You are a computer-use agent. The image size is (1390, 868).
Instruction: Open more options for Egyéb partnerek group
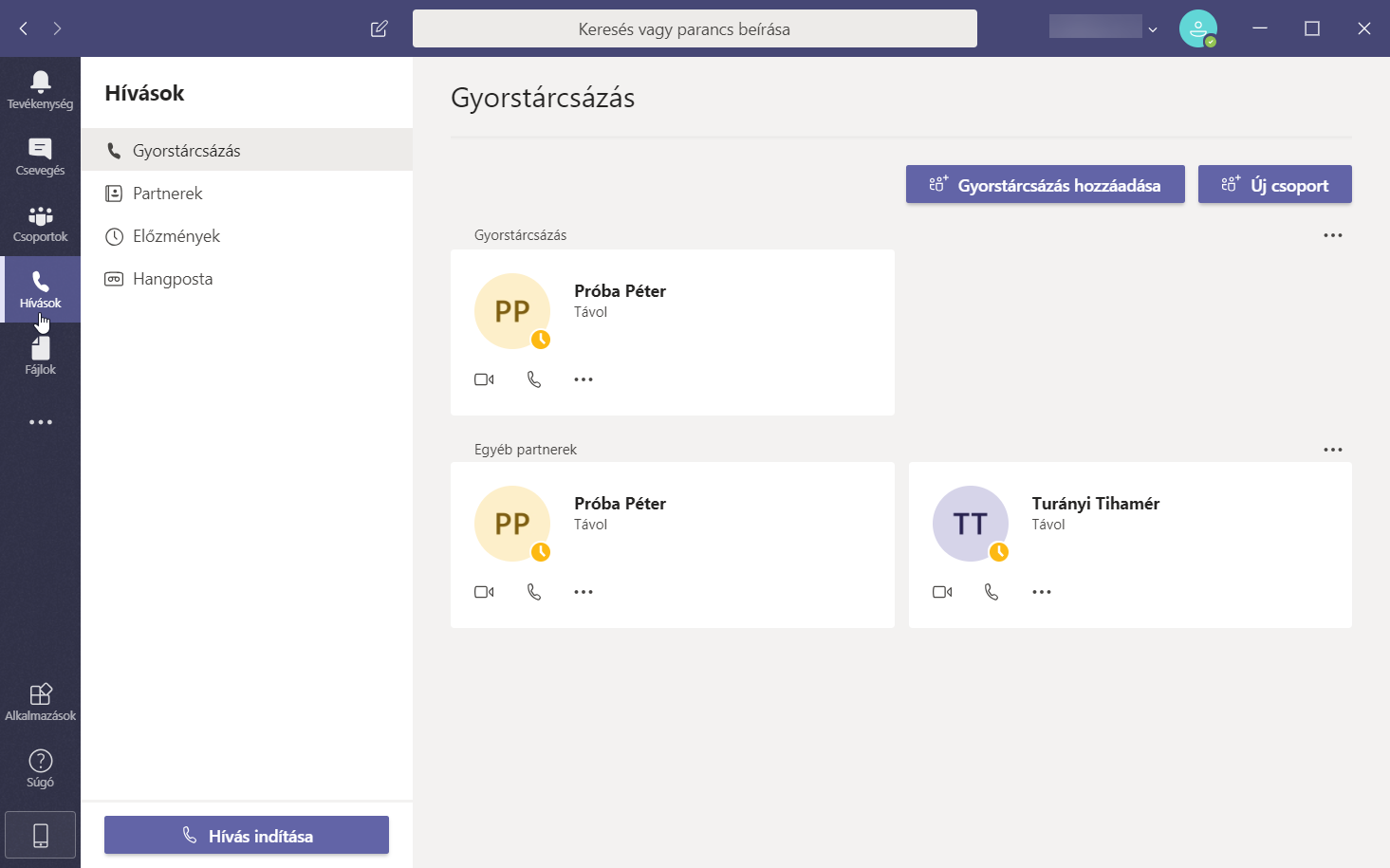[1332, 450]
